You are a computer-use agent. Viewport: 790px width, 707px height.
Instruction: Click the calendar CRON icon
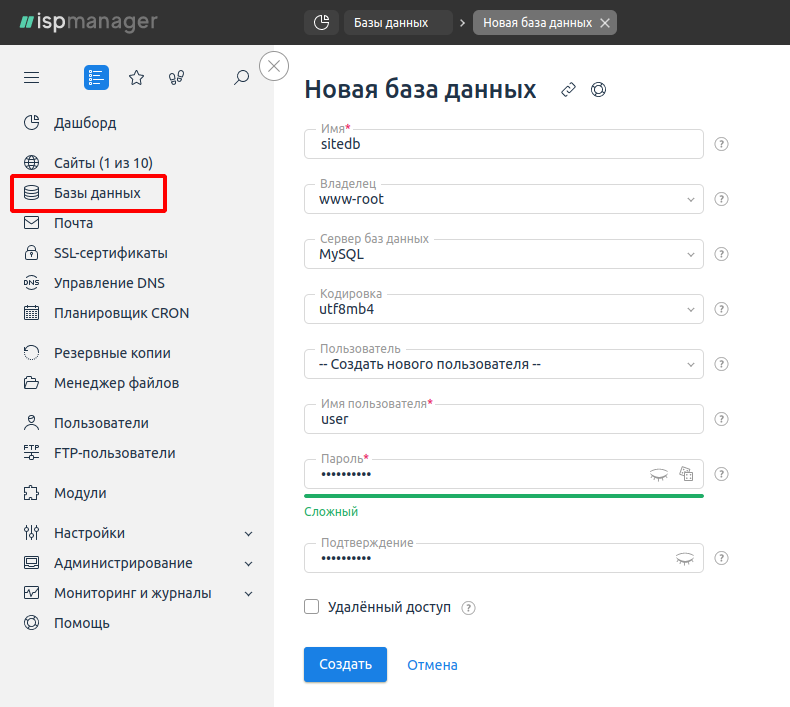point(31,312)
